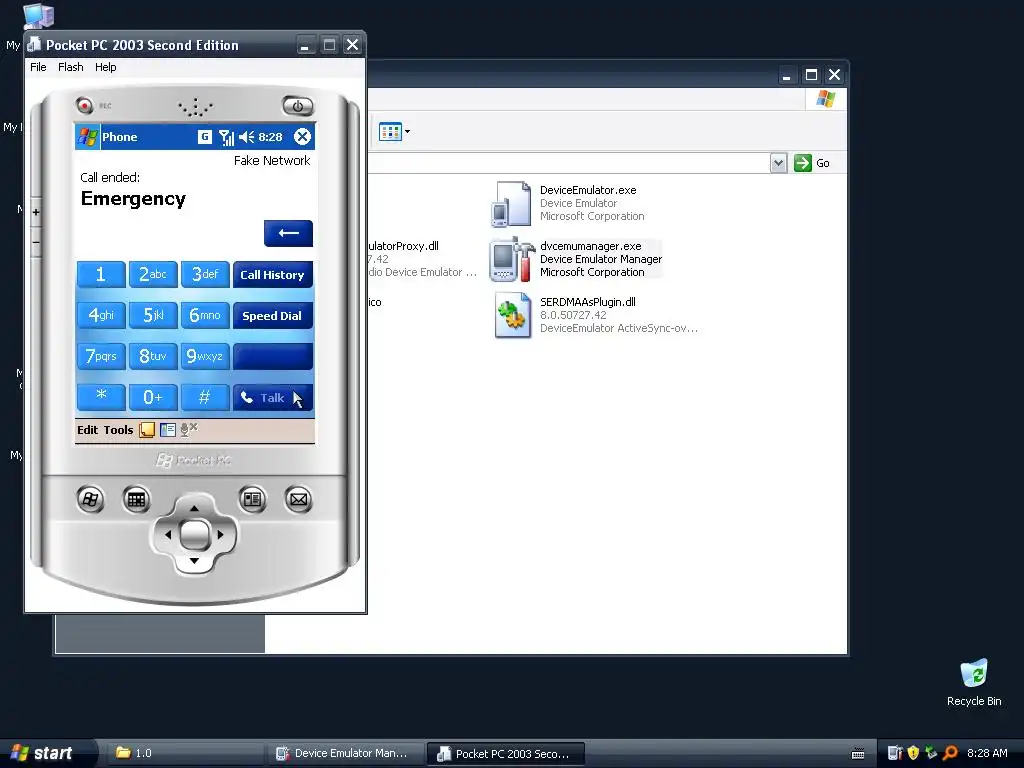Open the emulator File menu

pos(39,67)
